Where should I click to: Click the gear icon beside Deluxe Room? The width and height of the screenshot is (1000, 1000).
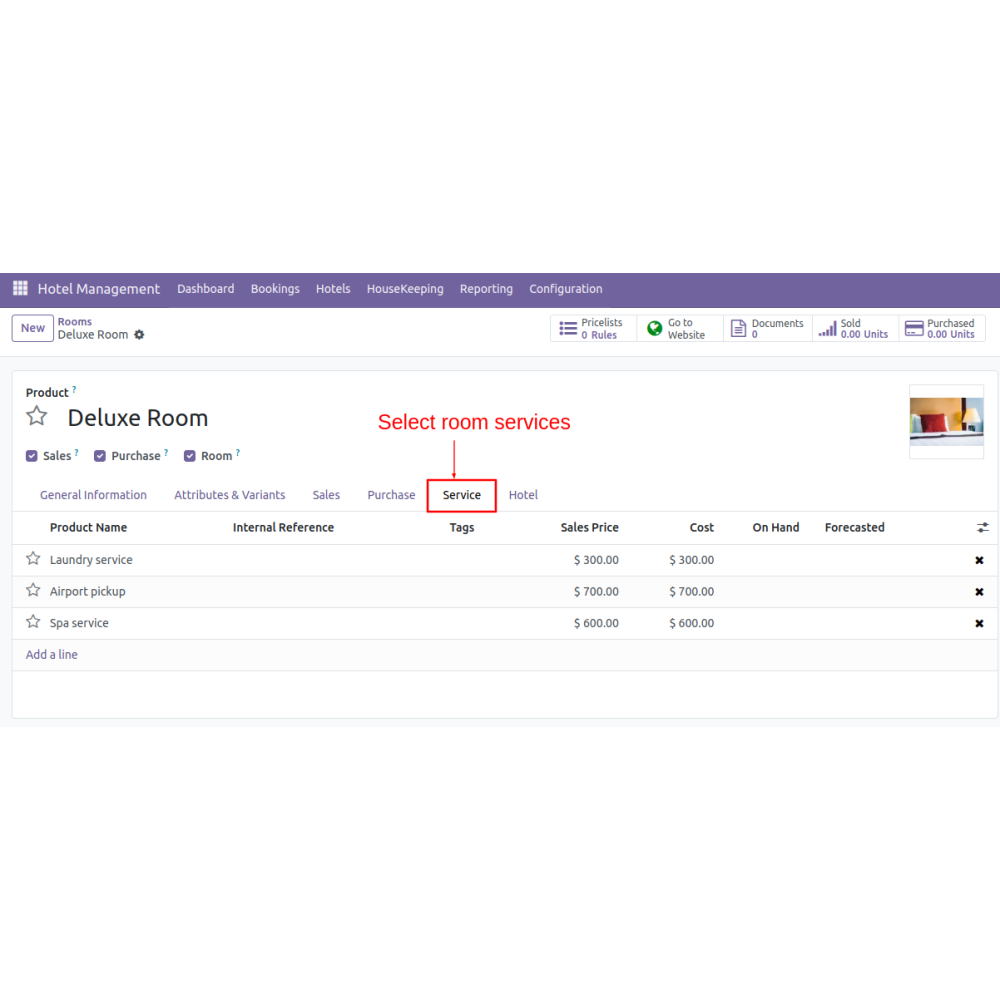pos(139,335)
